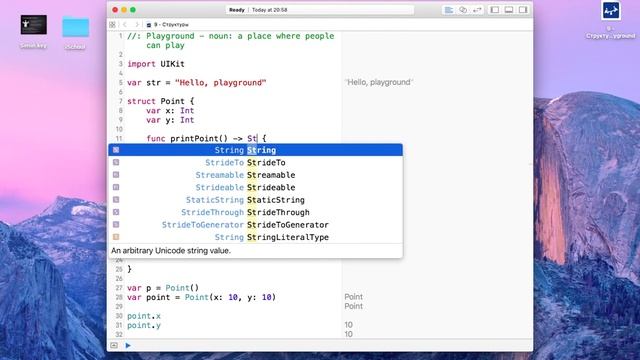Place cursor in the "func printPoint()" line
Screen dimensions: 640x360
206,139
